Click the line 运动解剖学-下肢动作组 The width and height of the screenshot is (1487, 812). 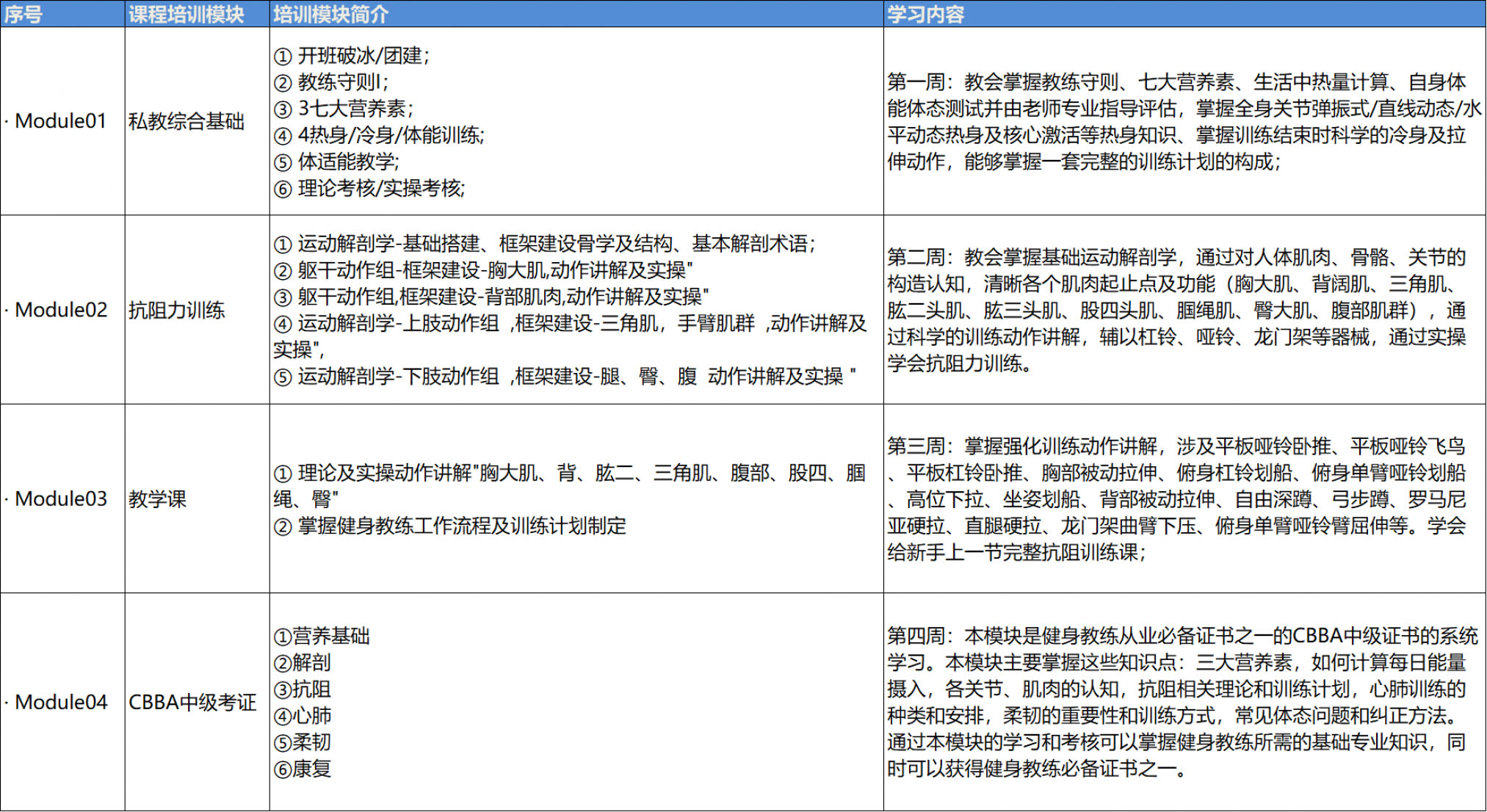pos(565,376)
